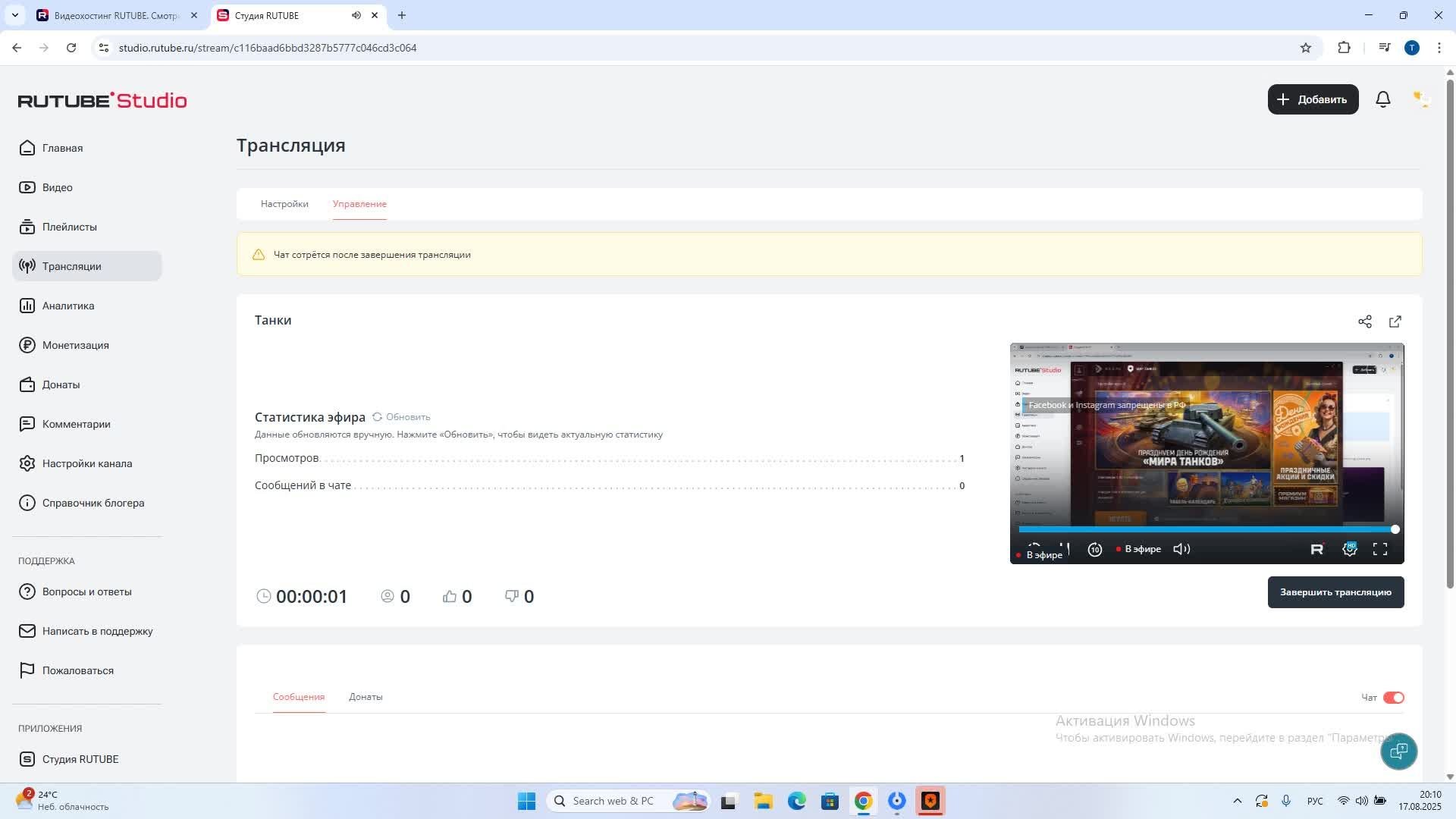
Task: Open player HD quality settings
Action: pyautogui.click(x=1350, y=549)
